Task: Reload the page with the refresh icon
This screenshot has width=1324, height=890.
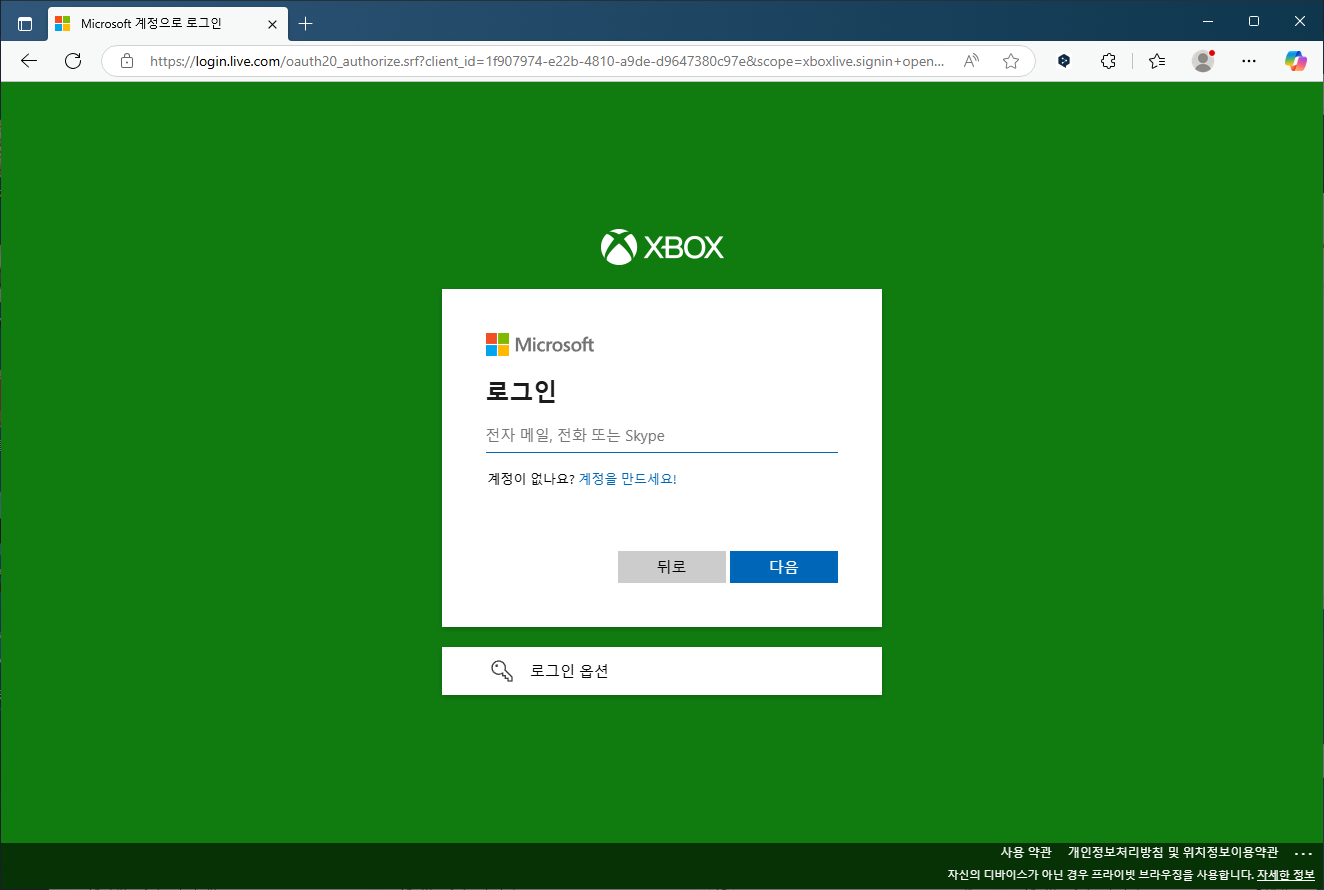Action: click(x=73, y=61)
